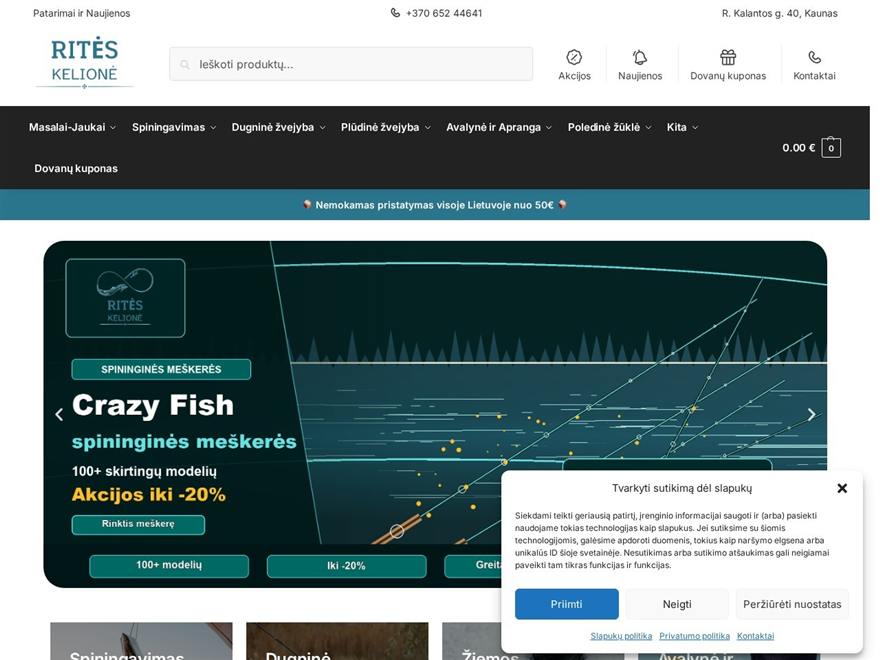Click the Kontaktai phone icon
This screenshot has height=660, width=880.
(x=814, y=57)
